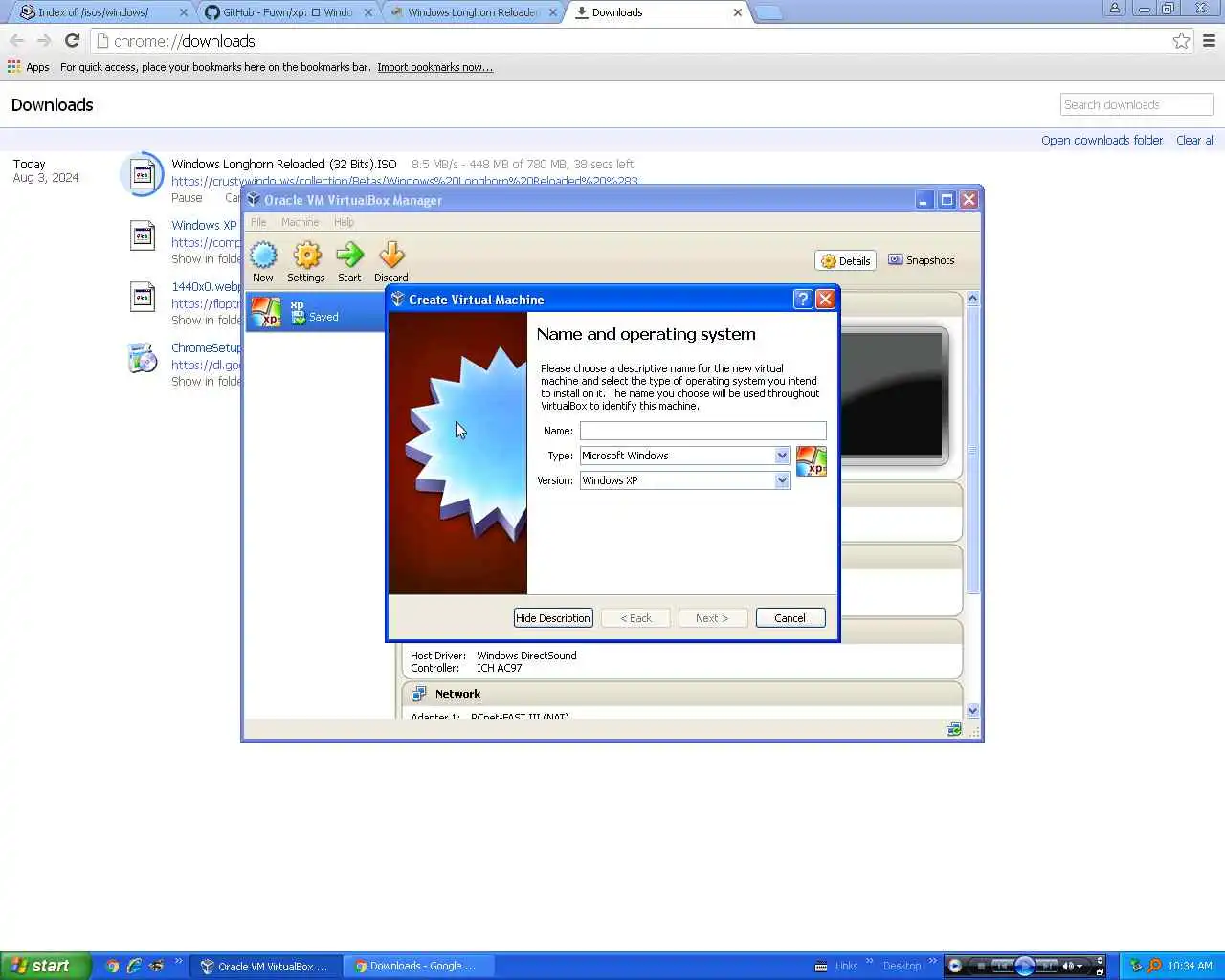The width and height of the screenshot is (1225, 980).
Task: Click the Oracle VM VirtualBox taskbar button
Action: click(x=265, y=966)
